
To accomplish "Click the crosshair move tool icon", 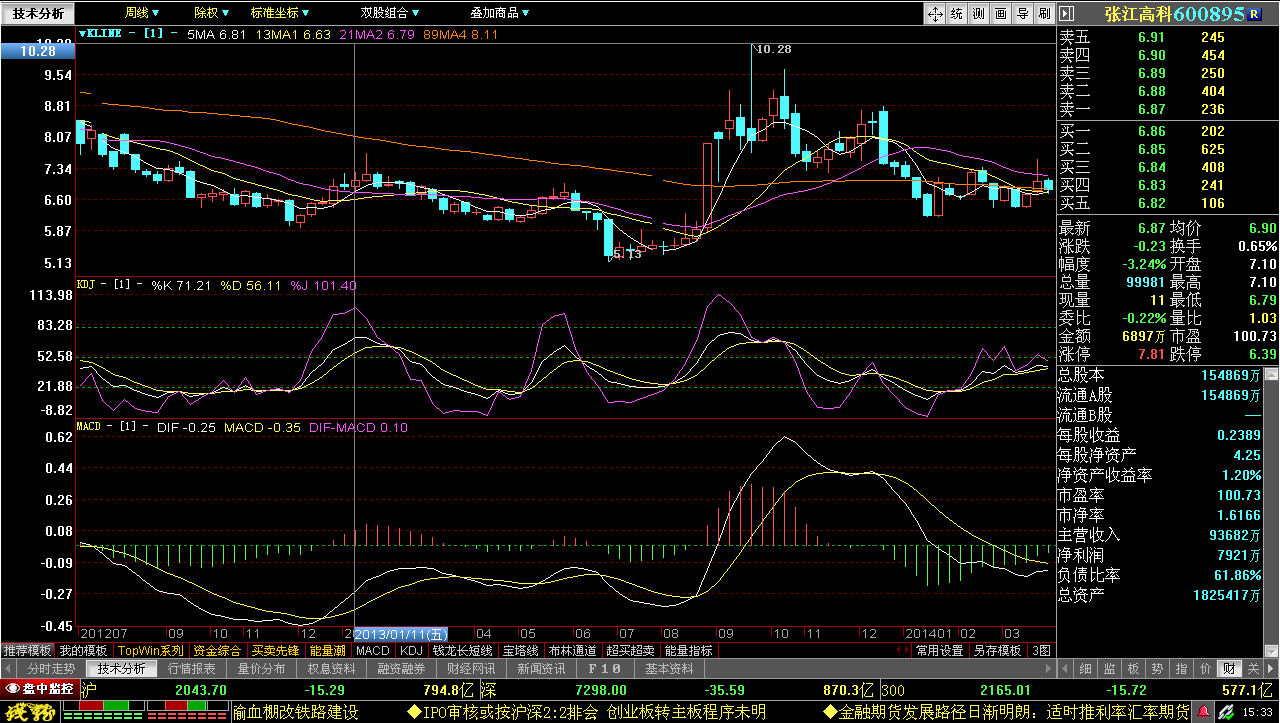I will click(x=934, y=13).
